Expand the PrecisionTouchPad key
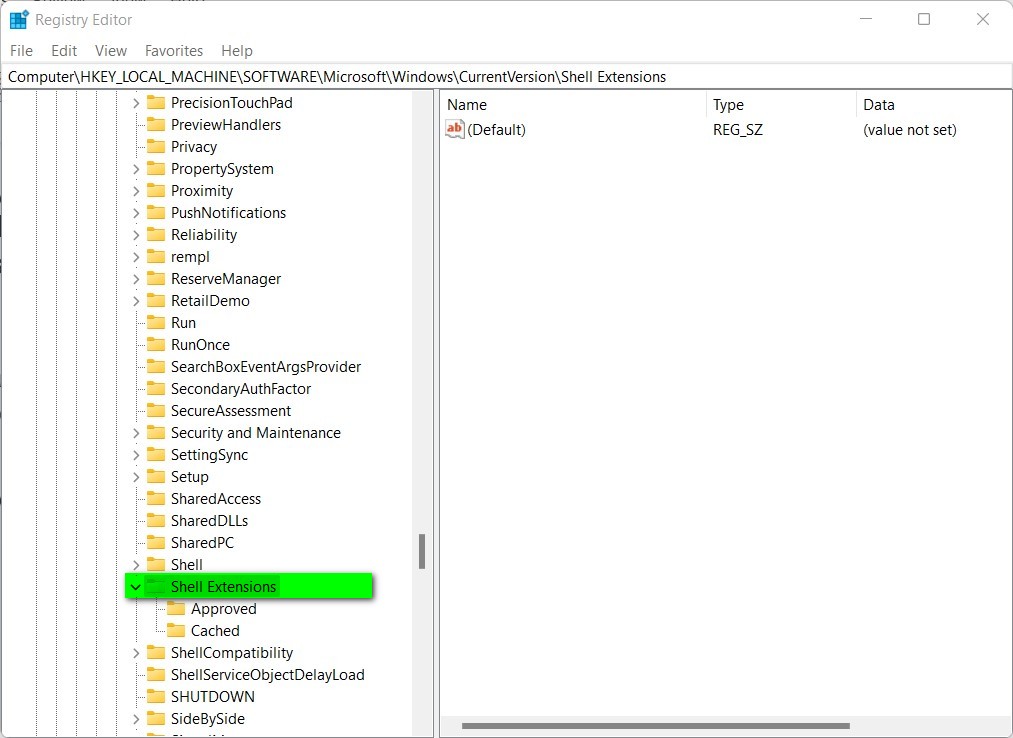 (136, 103)
